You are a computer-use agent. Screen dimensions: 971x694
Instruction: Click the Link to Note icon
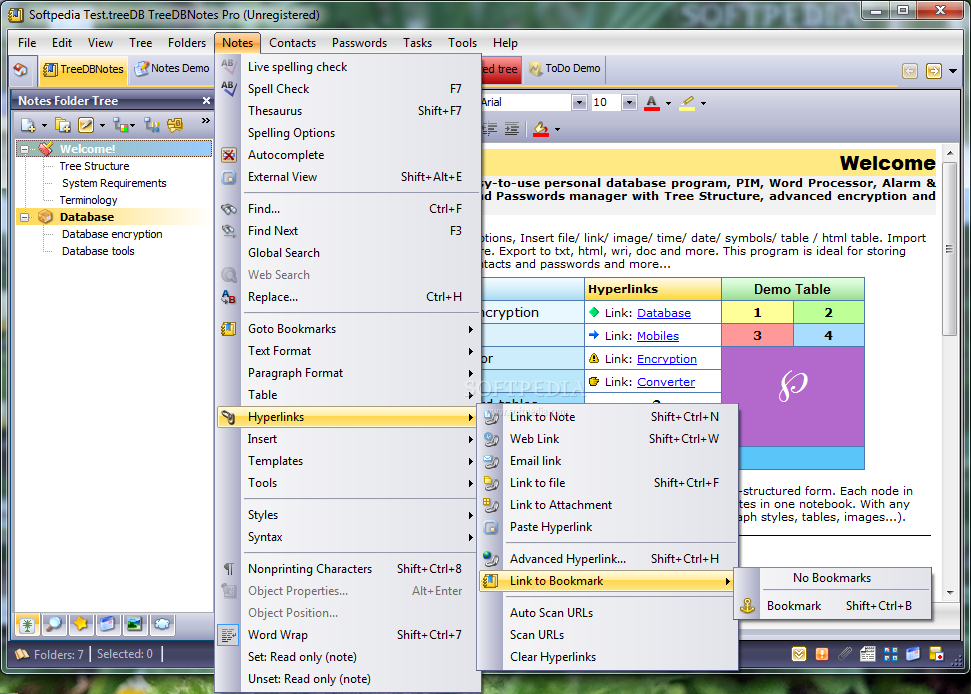491,417
